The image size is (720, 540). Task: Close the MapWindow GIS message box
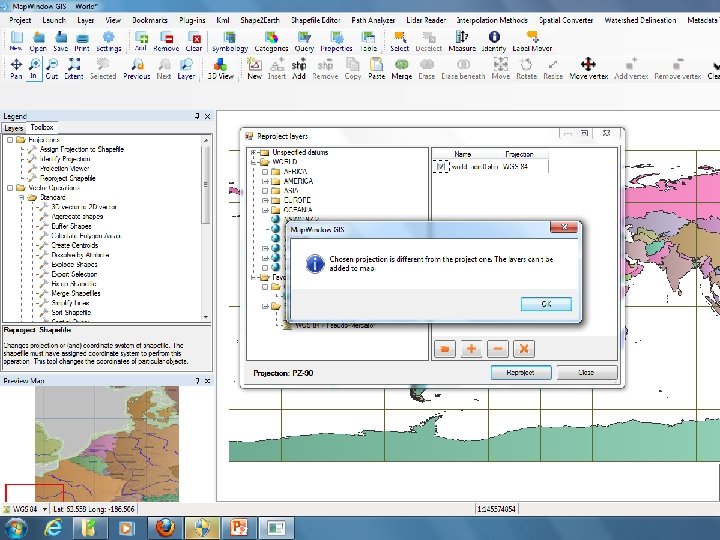pyautogui.click(x=564, y=227)
